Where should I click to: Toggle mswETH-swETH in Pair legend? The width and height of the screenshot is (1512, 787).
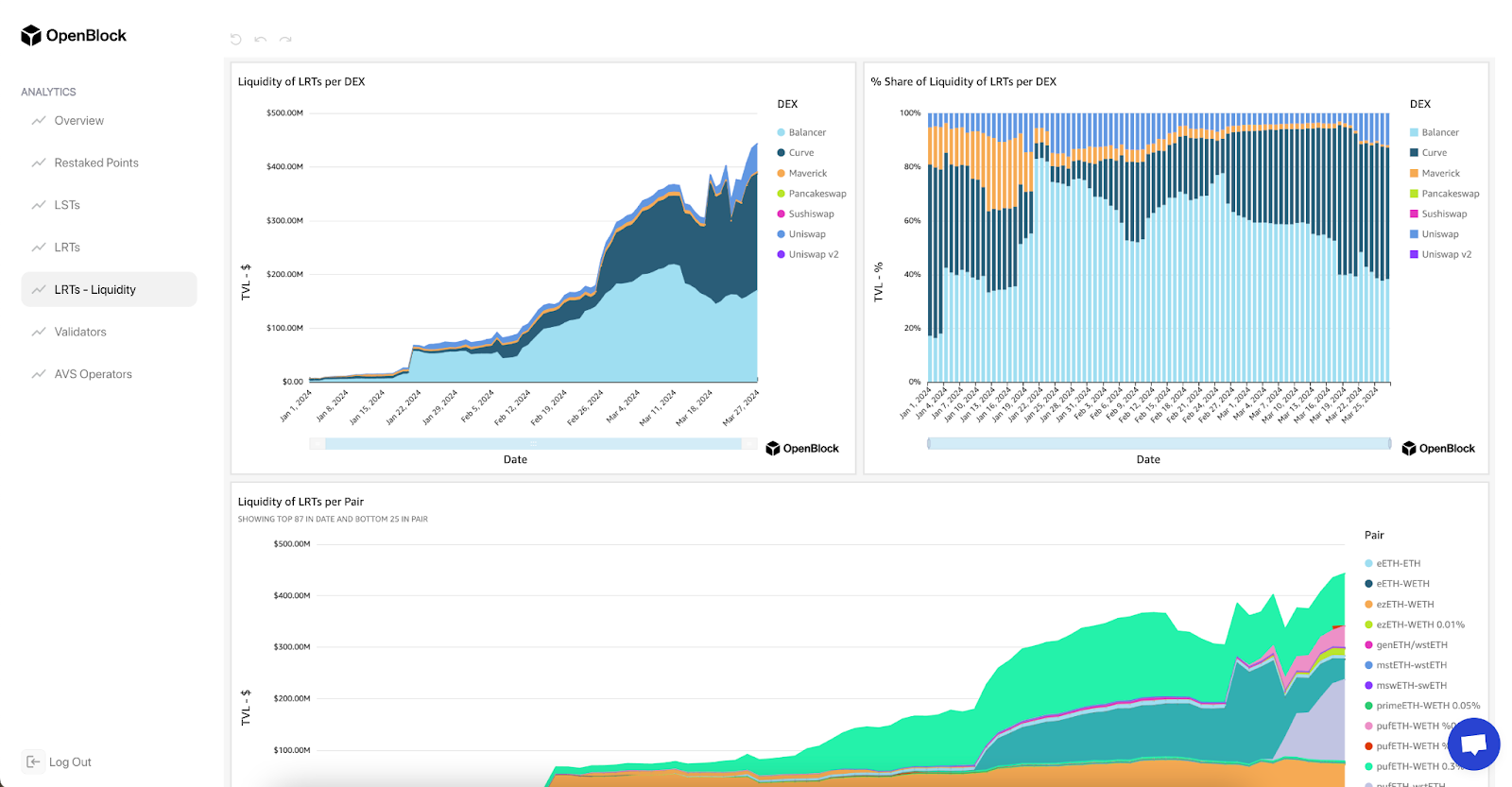(1406, 686)
